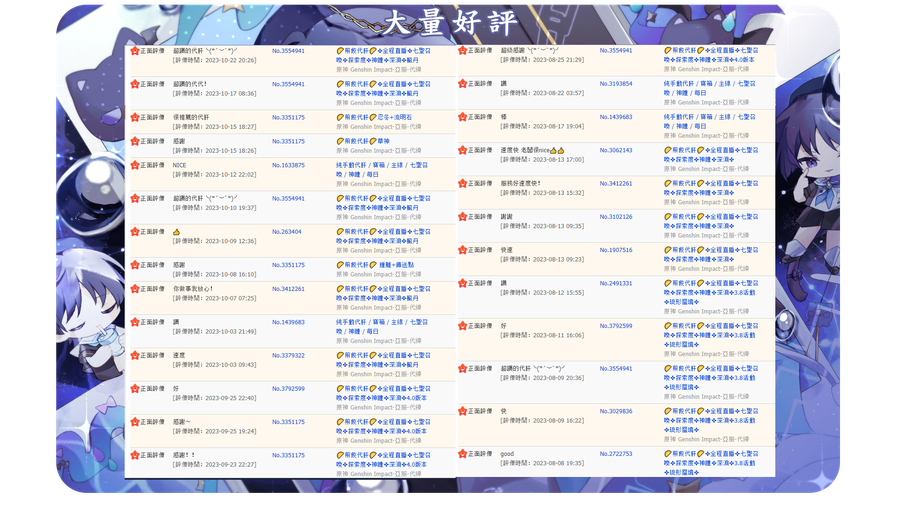Click the star icon of the 2023-10-03 09:43 review
Image resolution: width=900 pixels, height=506 pixels.
[135, 356]
